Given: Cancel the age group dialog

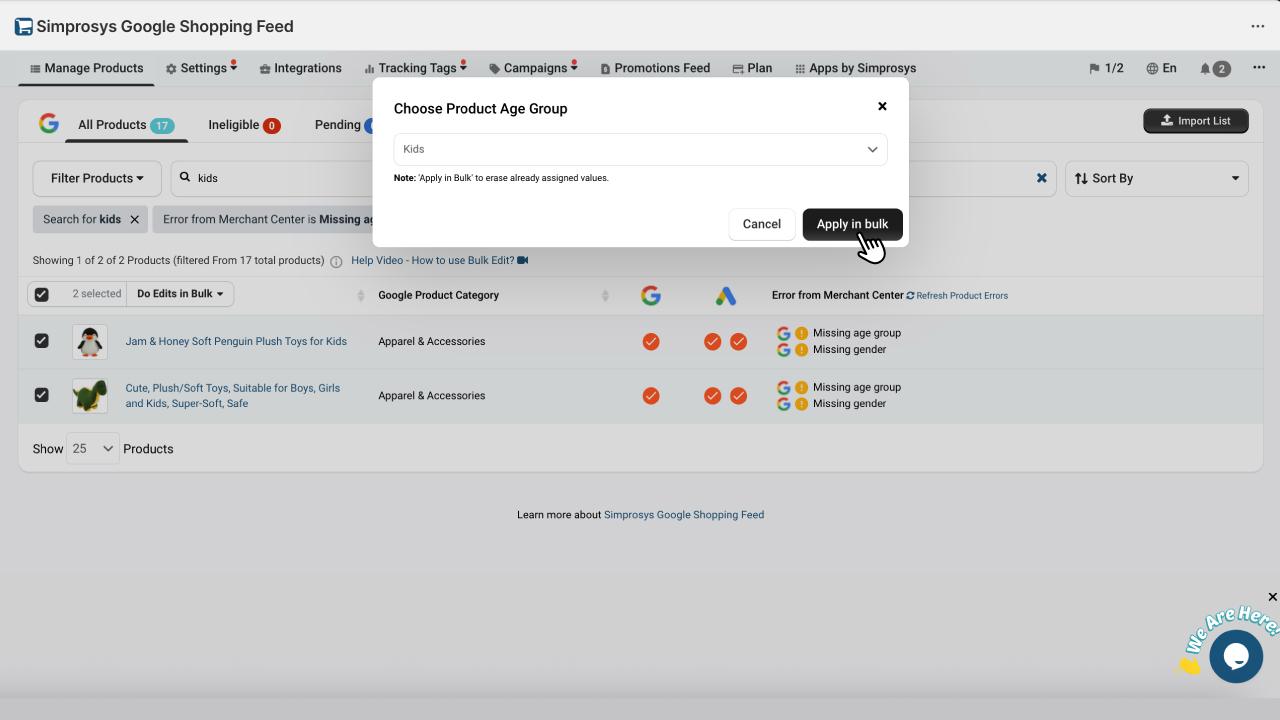Looking at the screenshot, I should click(761, 224).
